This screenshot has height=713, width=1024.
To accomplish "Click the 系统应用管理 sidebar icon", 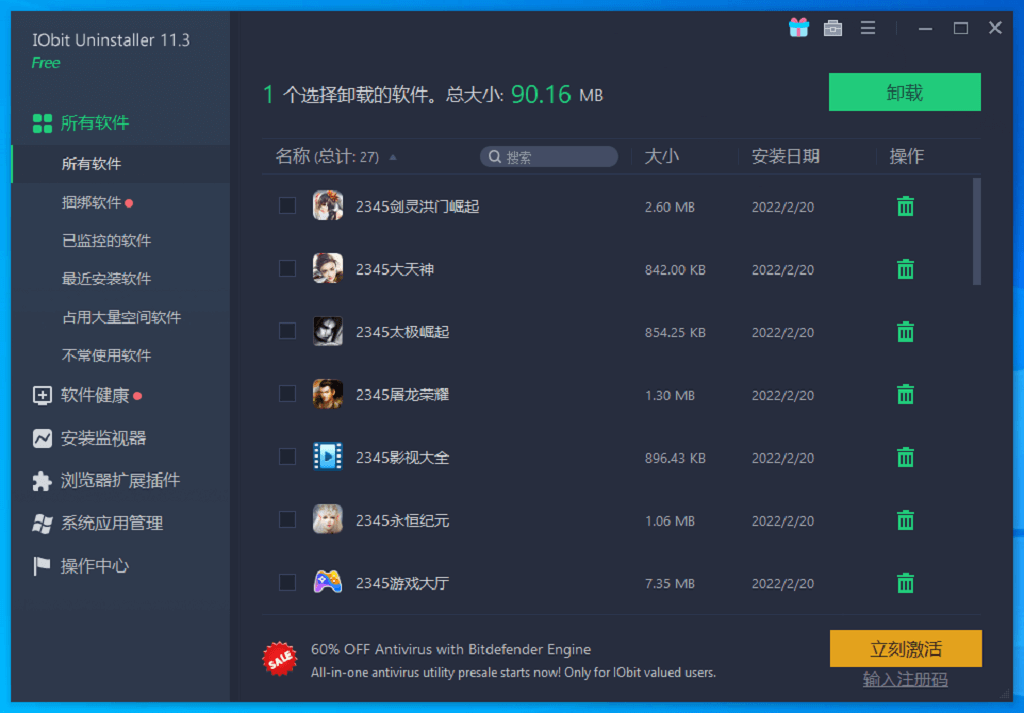I will (x=41, y=523).
